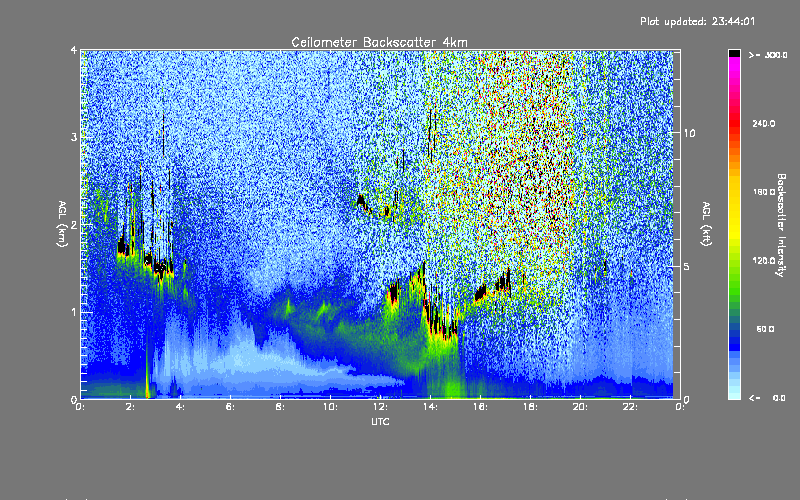Image resolution: width=800 pixels, height=500 pixels.
Task: Click the "8:" UTC hour tick
Action: pyautogui.click(x=281, y=407)
